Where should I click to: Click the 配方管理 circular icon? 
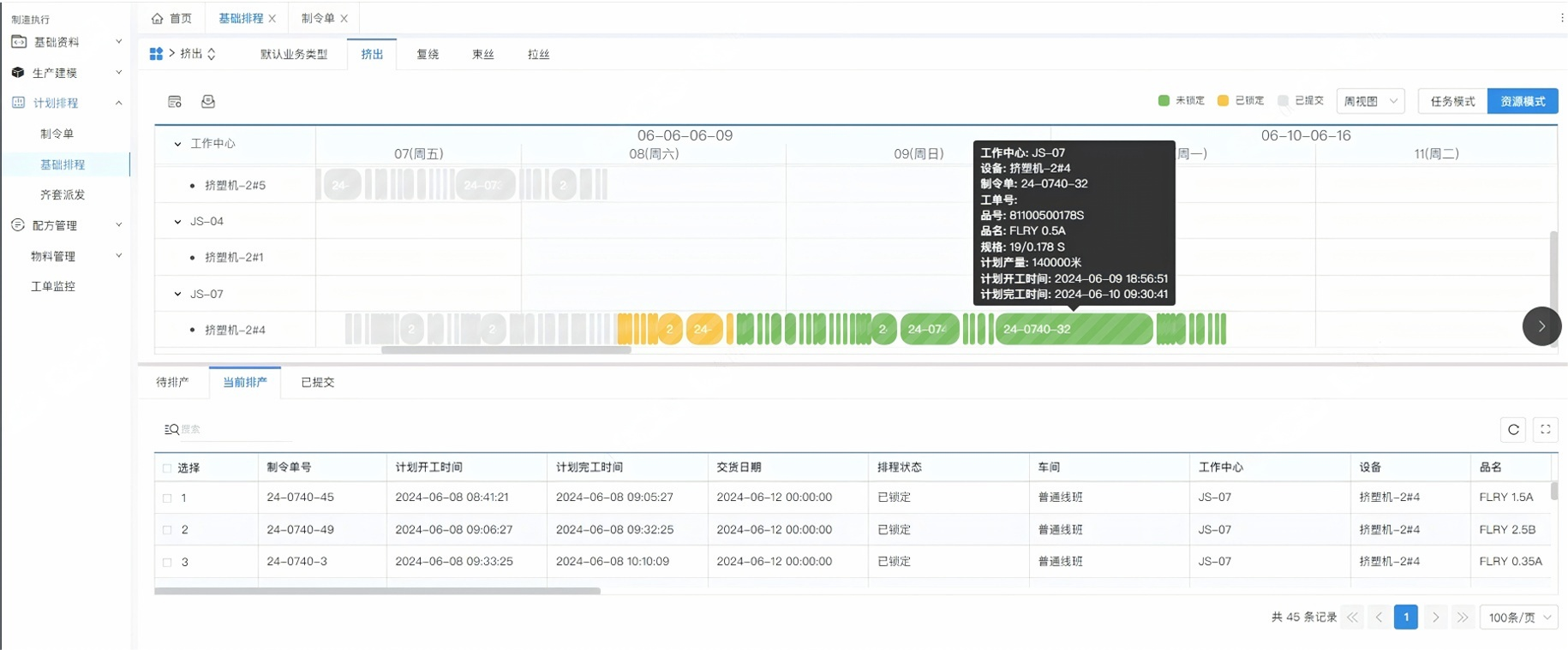pyautogui.click(x=18, y=224)
